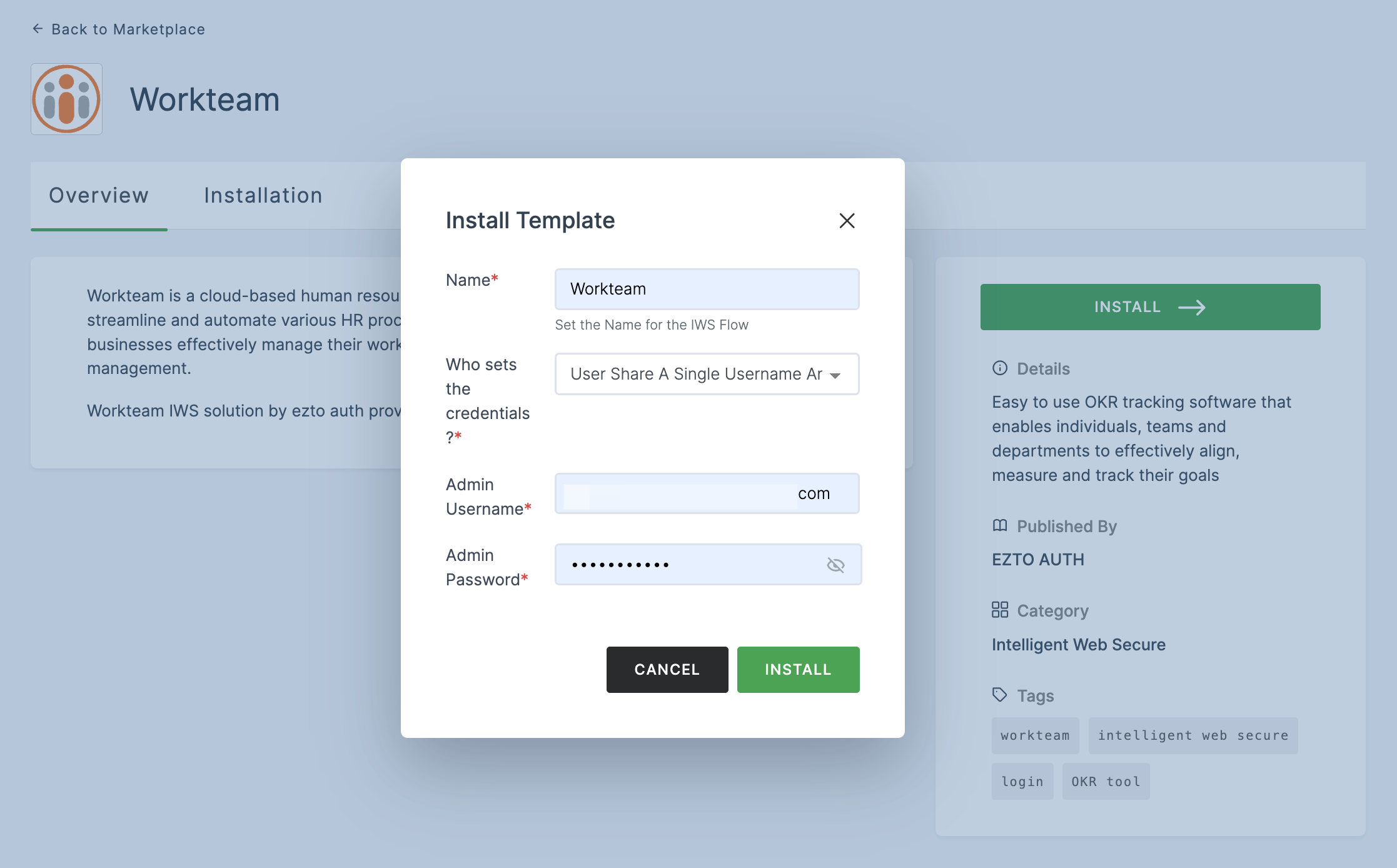The image size is (1397, 868).
Task: Click the Admin Password label
Action: click(x=487, y=567)
